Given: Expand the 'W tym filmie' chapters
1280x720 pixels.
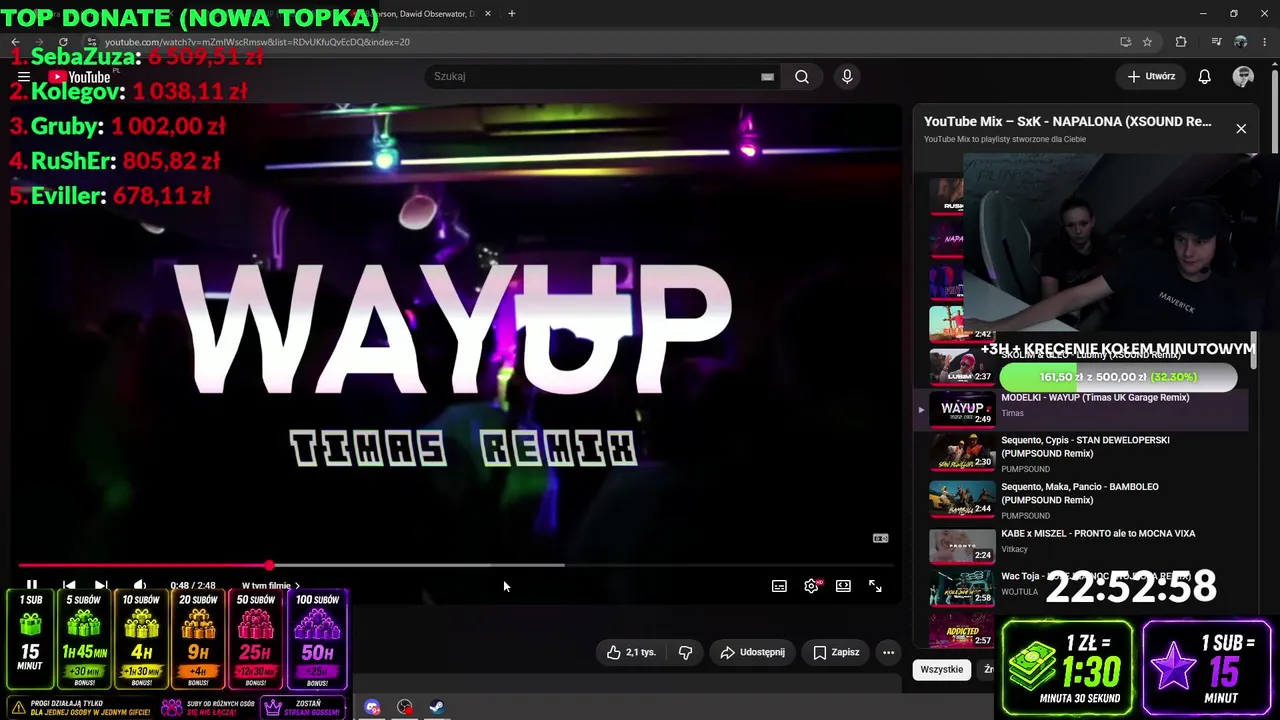Looking at the screenshot, I should 270,586.
